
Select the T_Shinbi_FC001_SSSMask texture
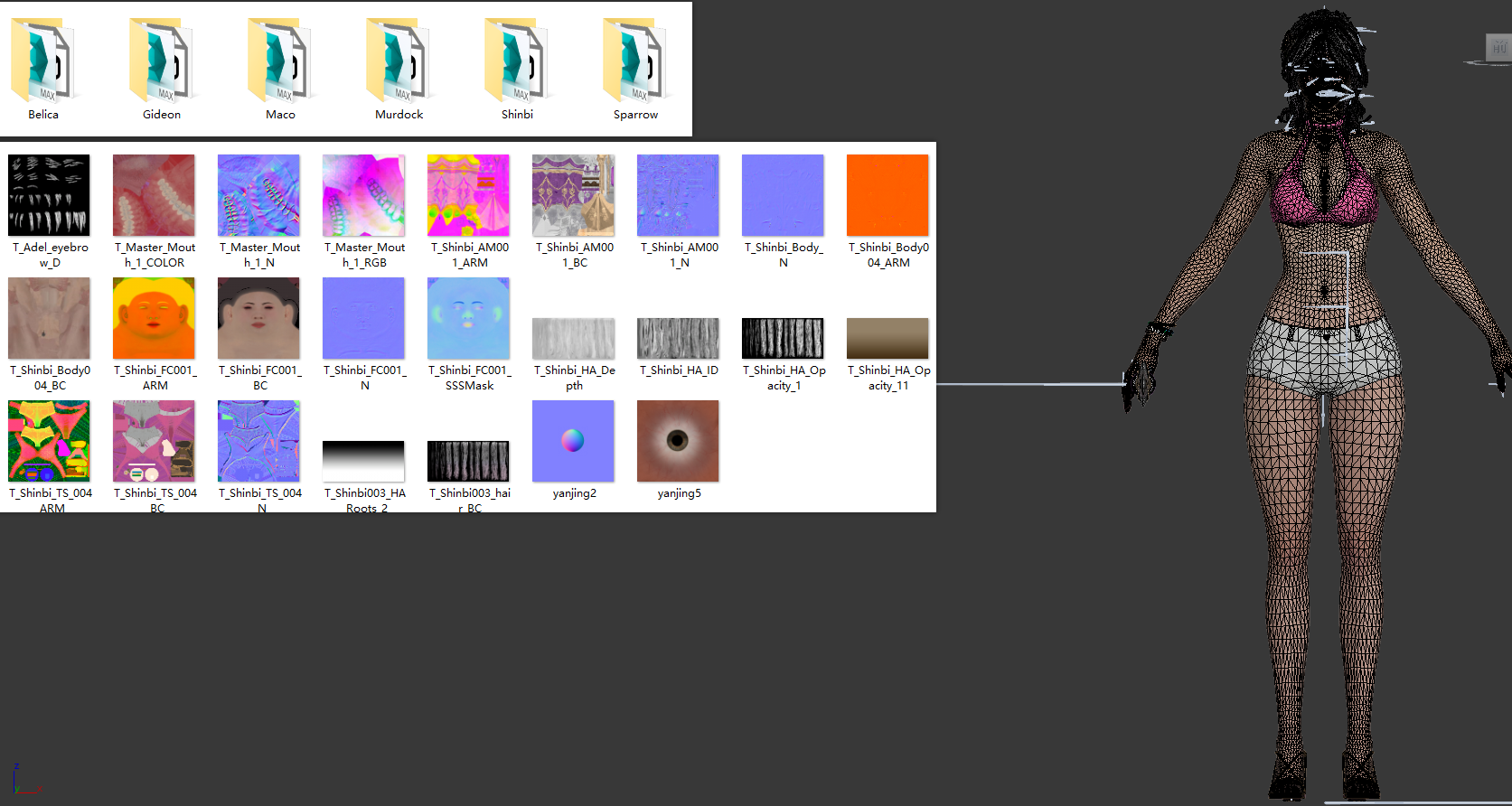click(468, 318)
